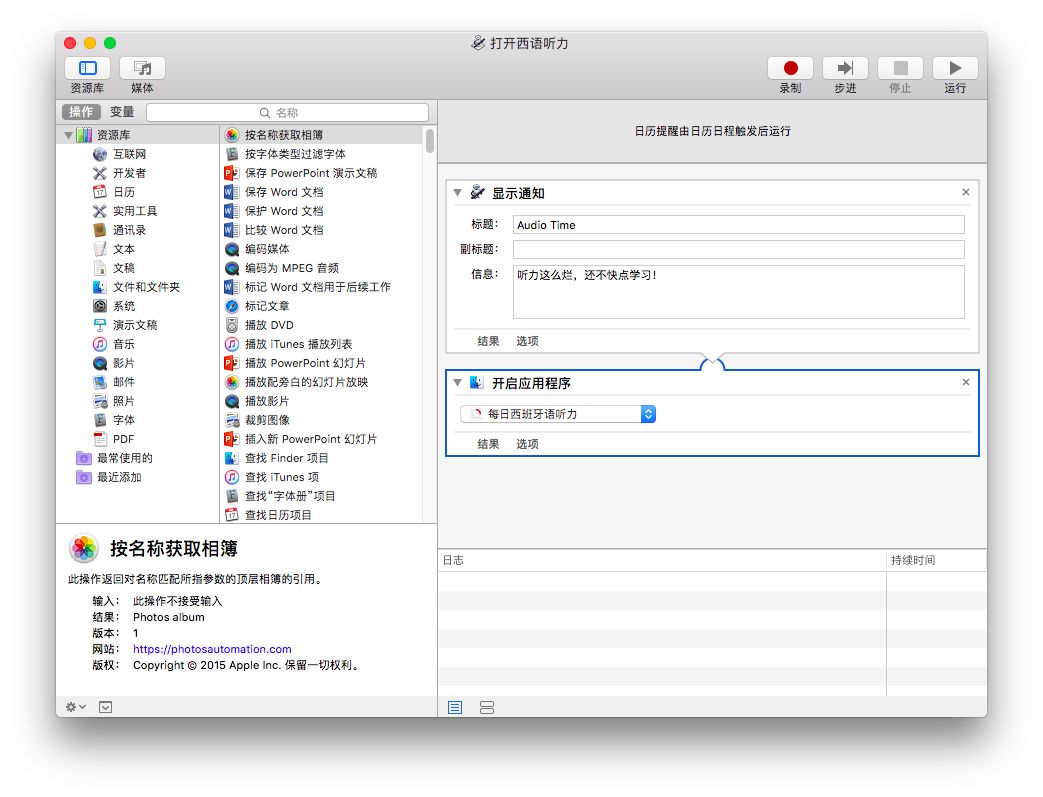Image resolution: width=1043 pixels, height=797 pixels.
Task: Click 选项 under the 显示通知 action
Action: pyautogui.click(x=527, y=341)
